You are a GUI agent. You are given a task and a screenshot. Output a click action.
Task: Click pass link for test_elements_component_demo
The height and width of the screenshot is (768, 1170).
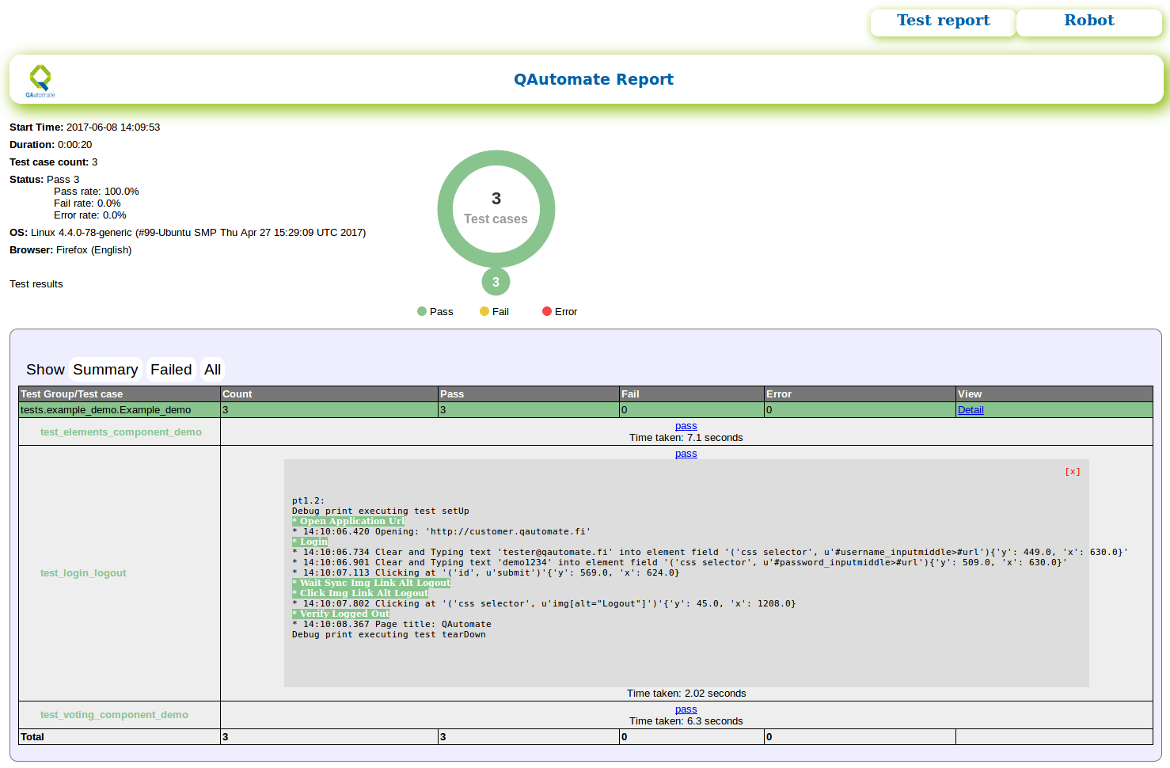point(686,426)
